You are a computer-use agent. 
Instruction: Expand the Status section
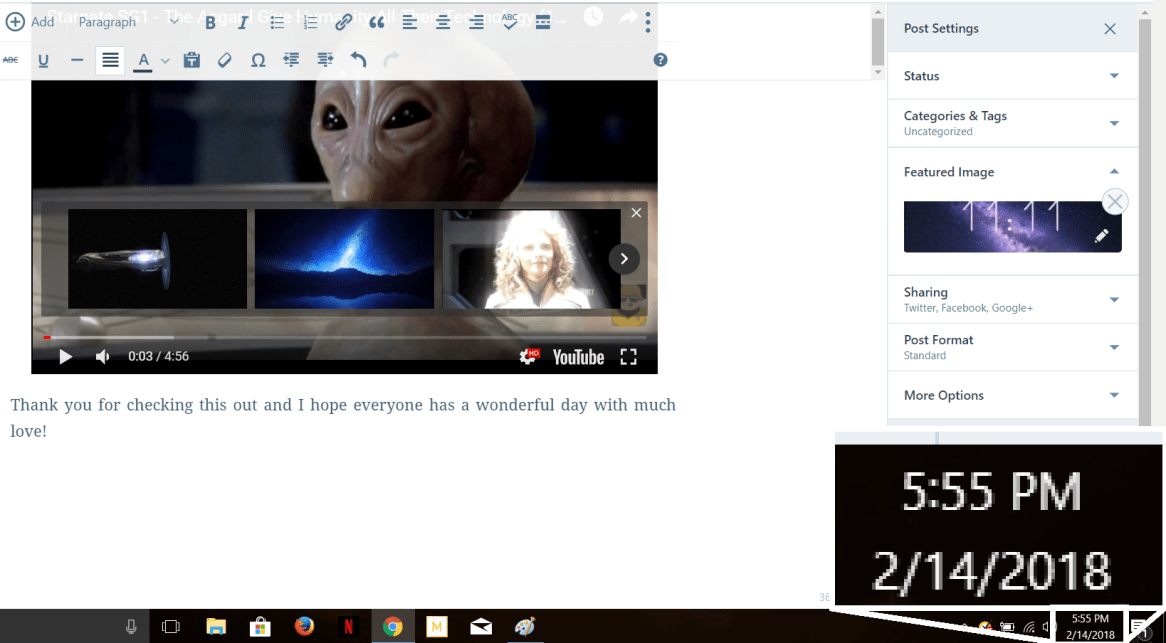pyautogui.click(x=1012, y=76)
